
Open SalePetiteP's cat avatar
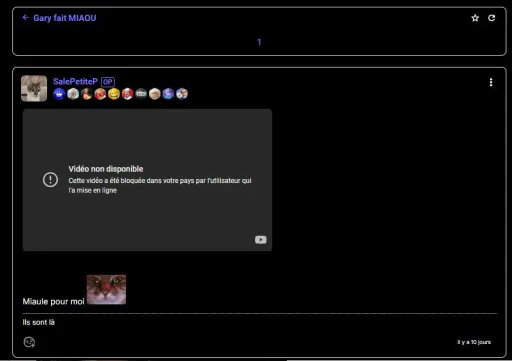click(x=34, y=88)
